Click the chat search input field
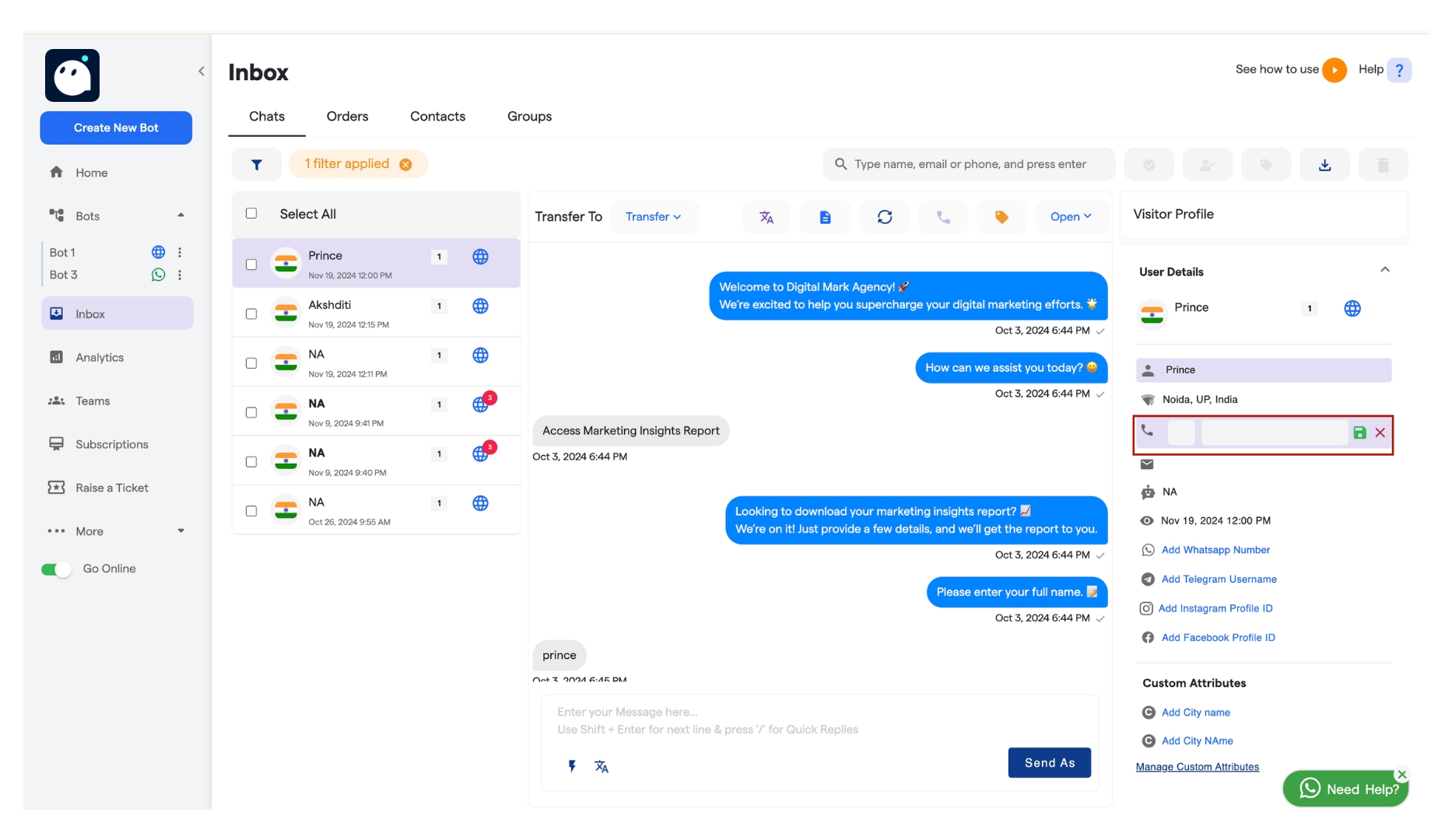Image resolution: width=1452 pixels, height=840 pixels. (x=969, y=164)
